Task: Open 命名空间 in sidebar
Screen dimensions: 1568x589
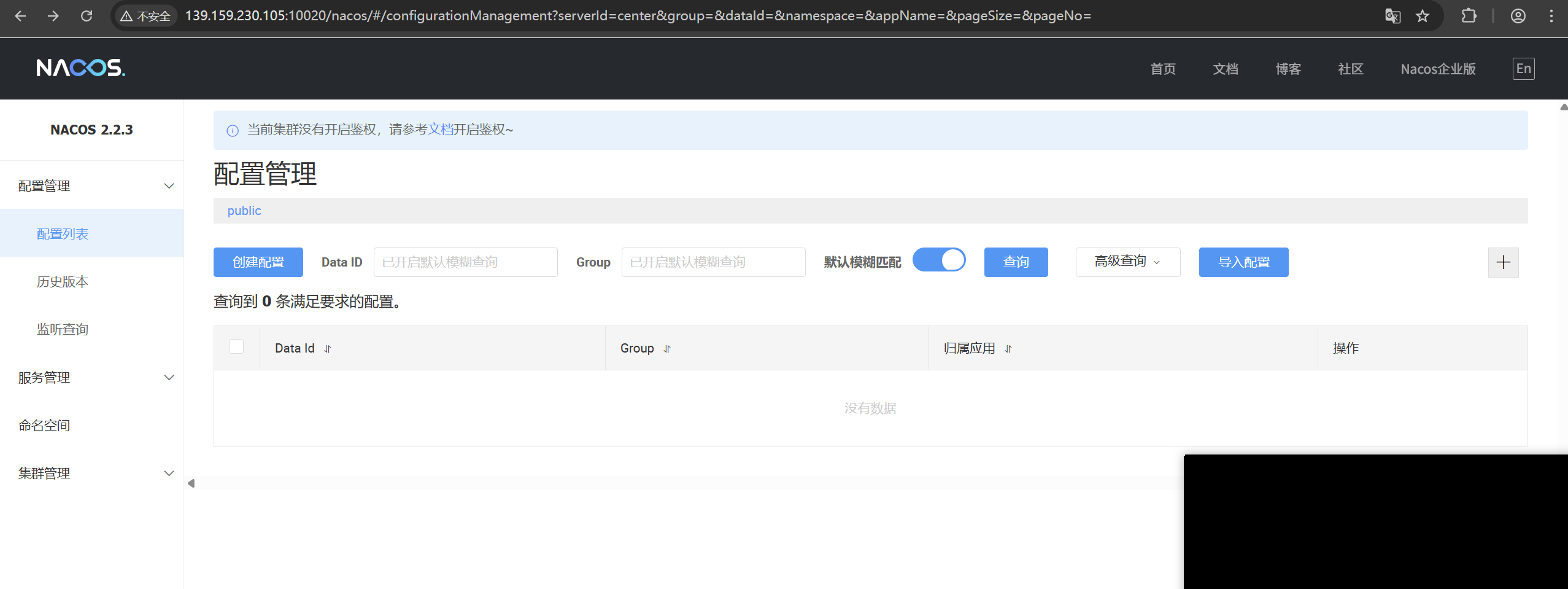Action: (x=44, y=425)
